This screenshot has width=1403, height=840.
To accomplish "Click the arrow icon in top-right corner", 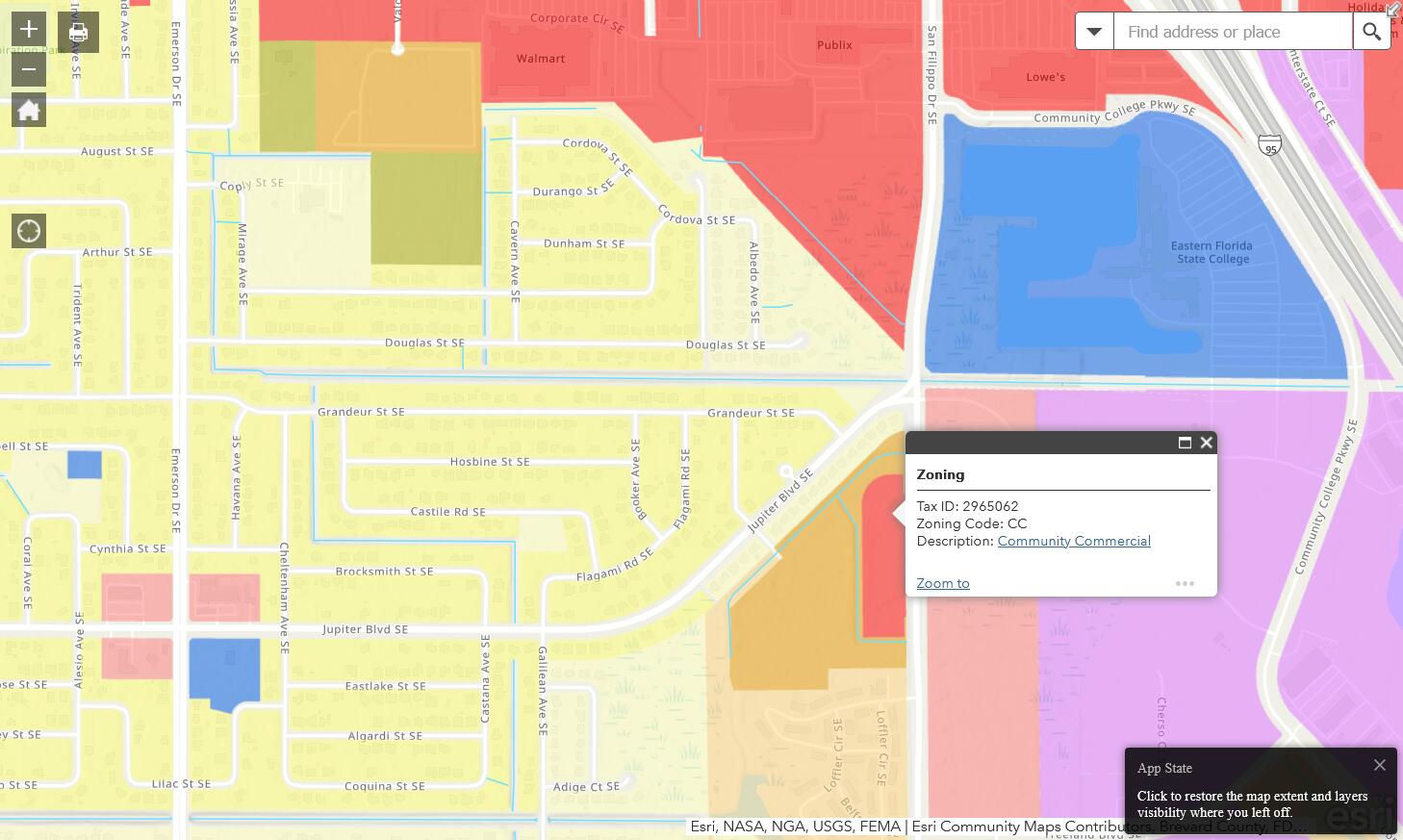I will [x=1392, y=10].
